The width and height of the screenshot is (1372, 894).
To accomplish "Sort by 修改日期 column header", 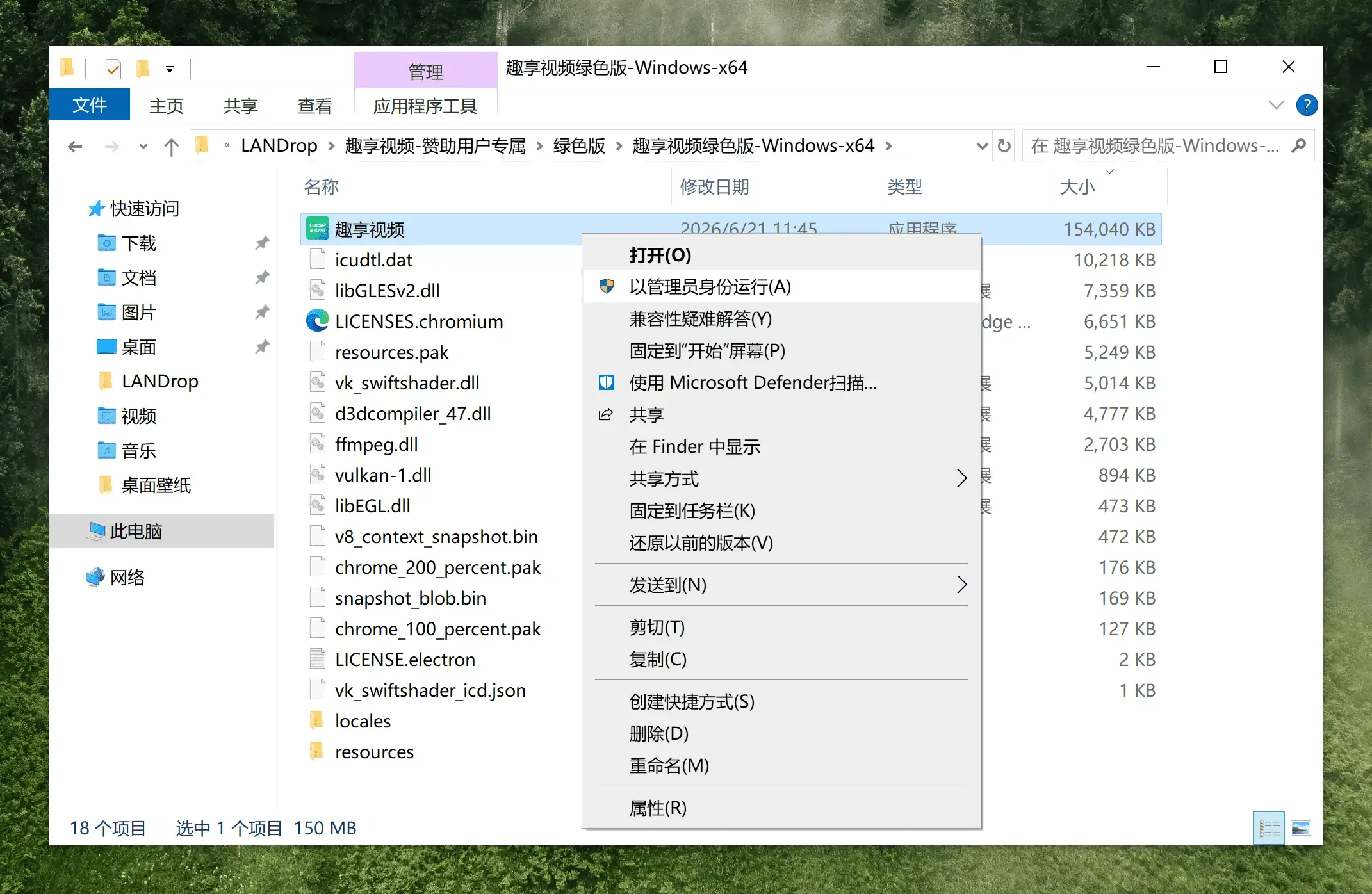I will [x=776, y=186].
